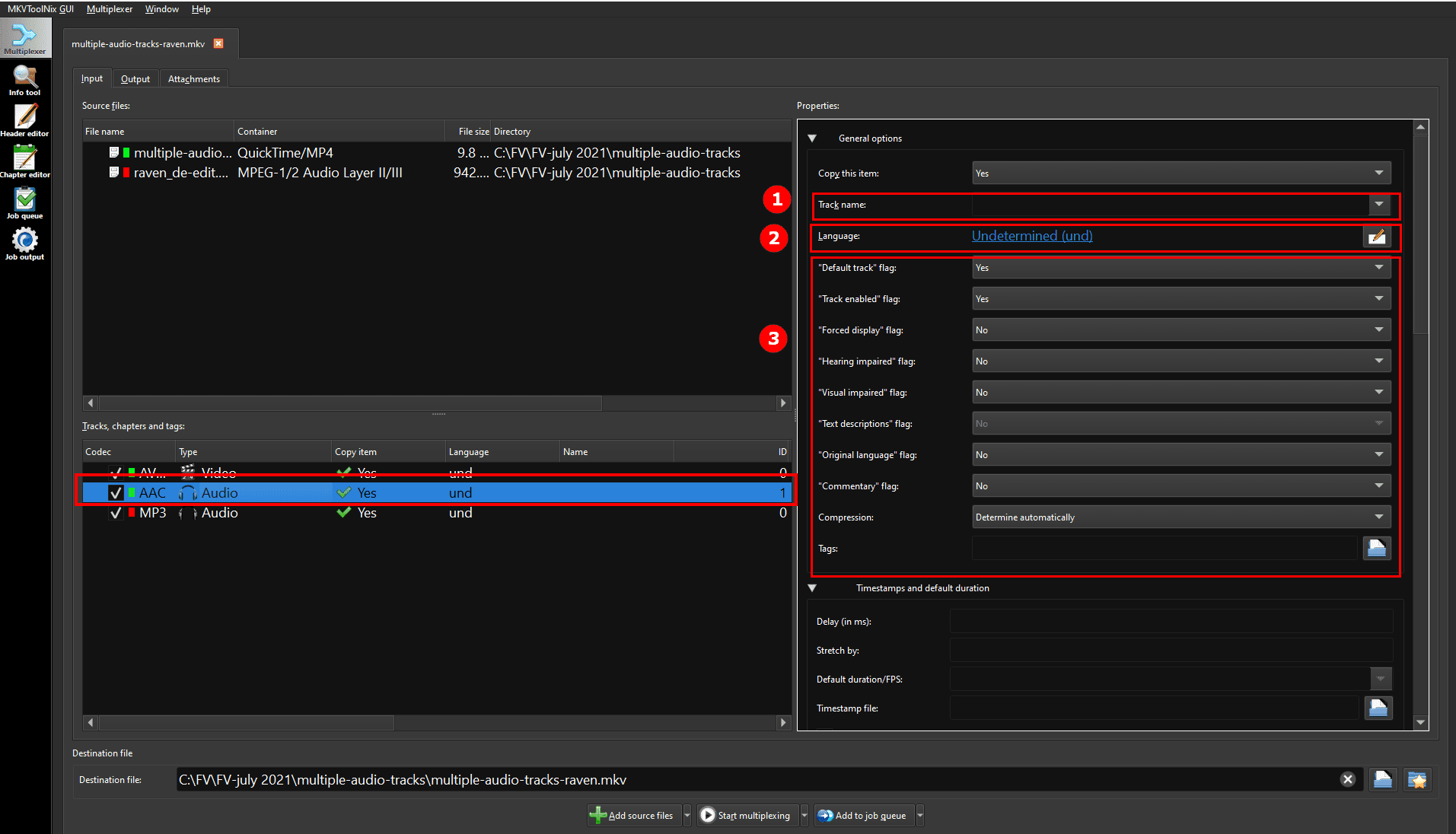
Task: Toggle the AAC audio track checkbox
Action: tap(116, 492)
